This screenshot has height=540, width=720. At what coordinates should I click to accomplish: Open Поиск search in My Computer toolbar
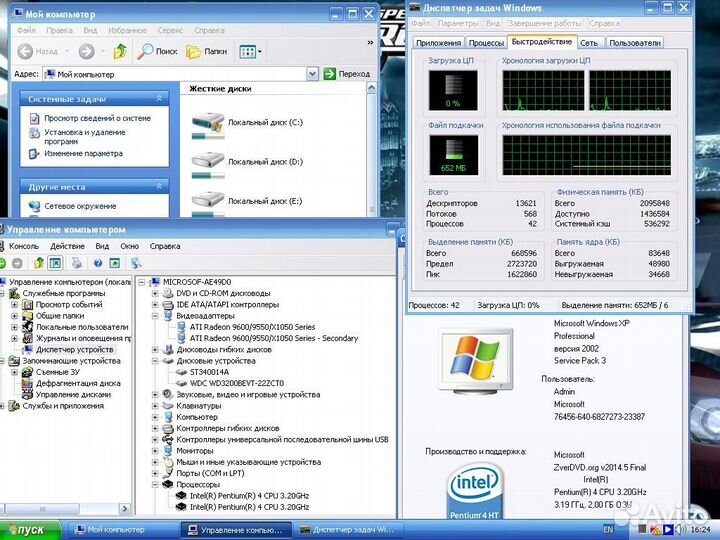point(158,51)
